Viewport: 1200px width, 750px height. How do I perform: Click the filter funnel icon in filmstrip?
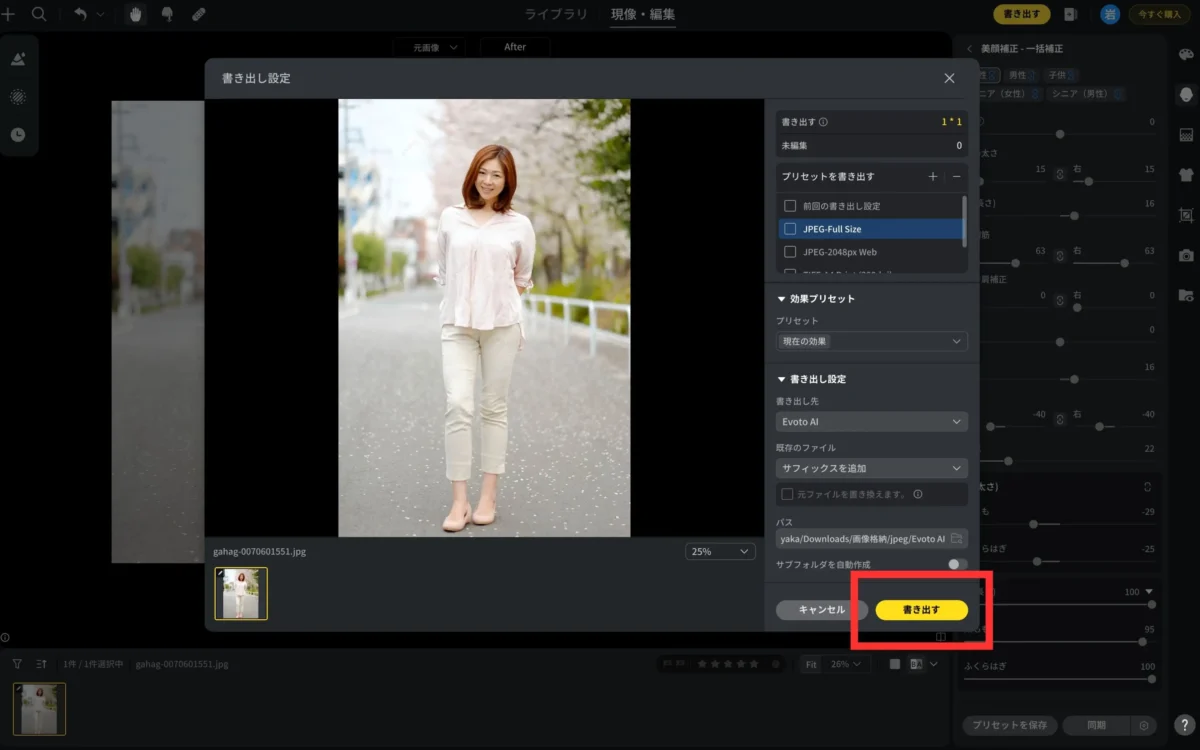tap(17, 663)
